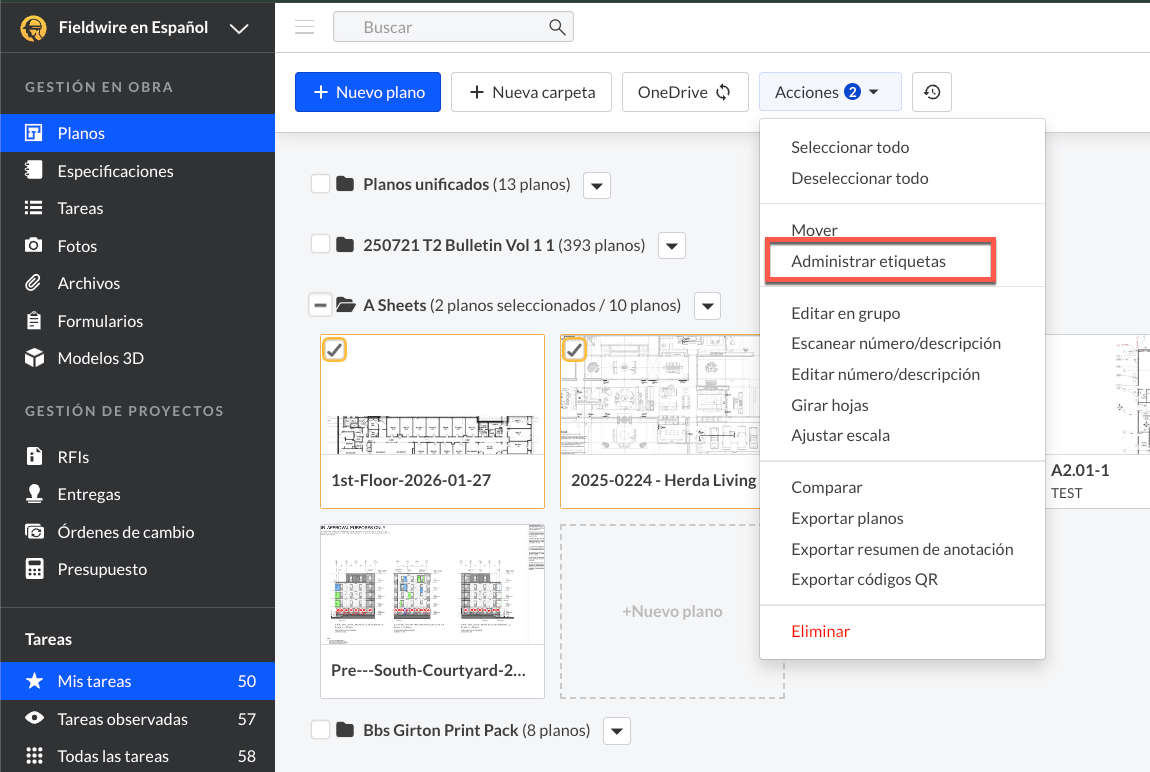Open dropdown for 250721 T2 Bulletin folder
The height and width of the screenshot is (772, 1150).
(x=671, y=245)
